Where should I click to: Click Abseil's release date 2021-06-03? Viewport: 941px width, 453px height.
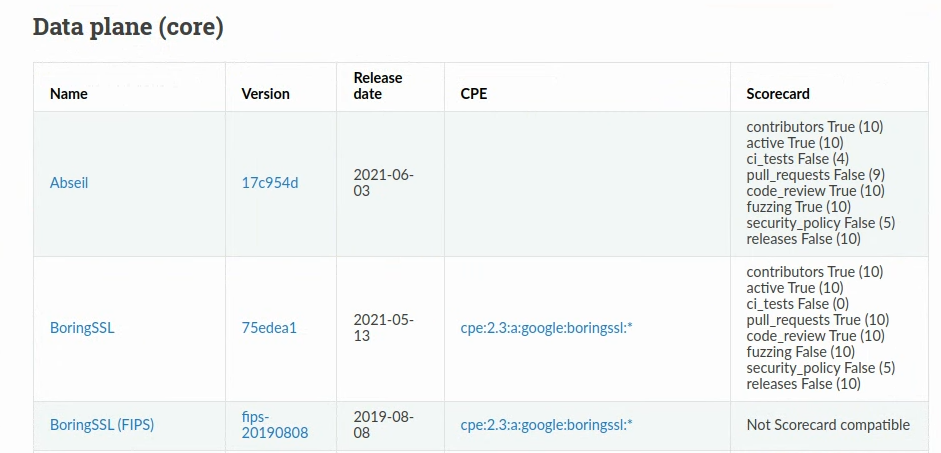point(384,183)
